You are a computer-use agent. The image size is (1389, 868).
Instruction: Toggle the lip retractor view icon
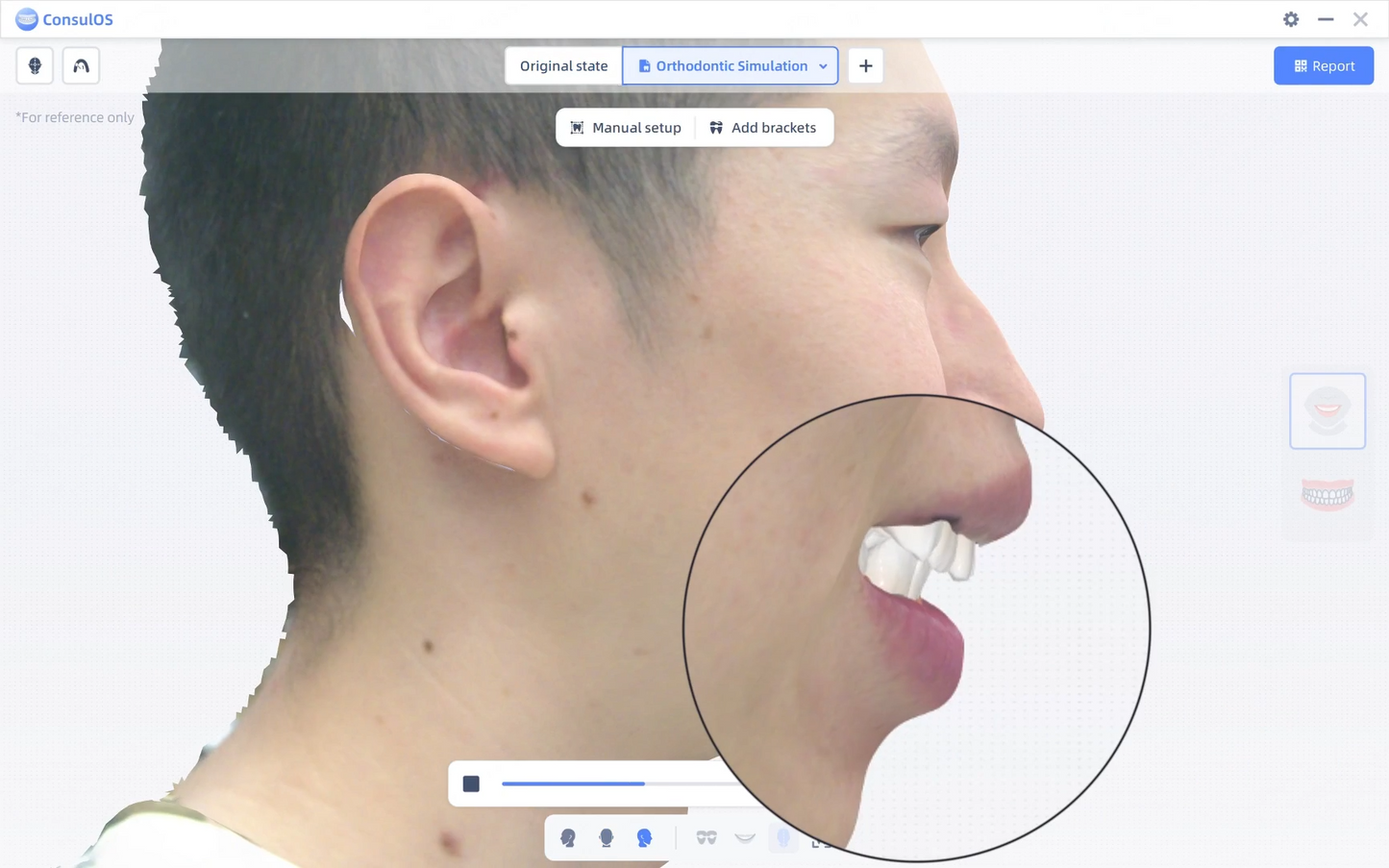click(x=707, y=838)
